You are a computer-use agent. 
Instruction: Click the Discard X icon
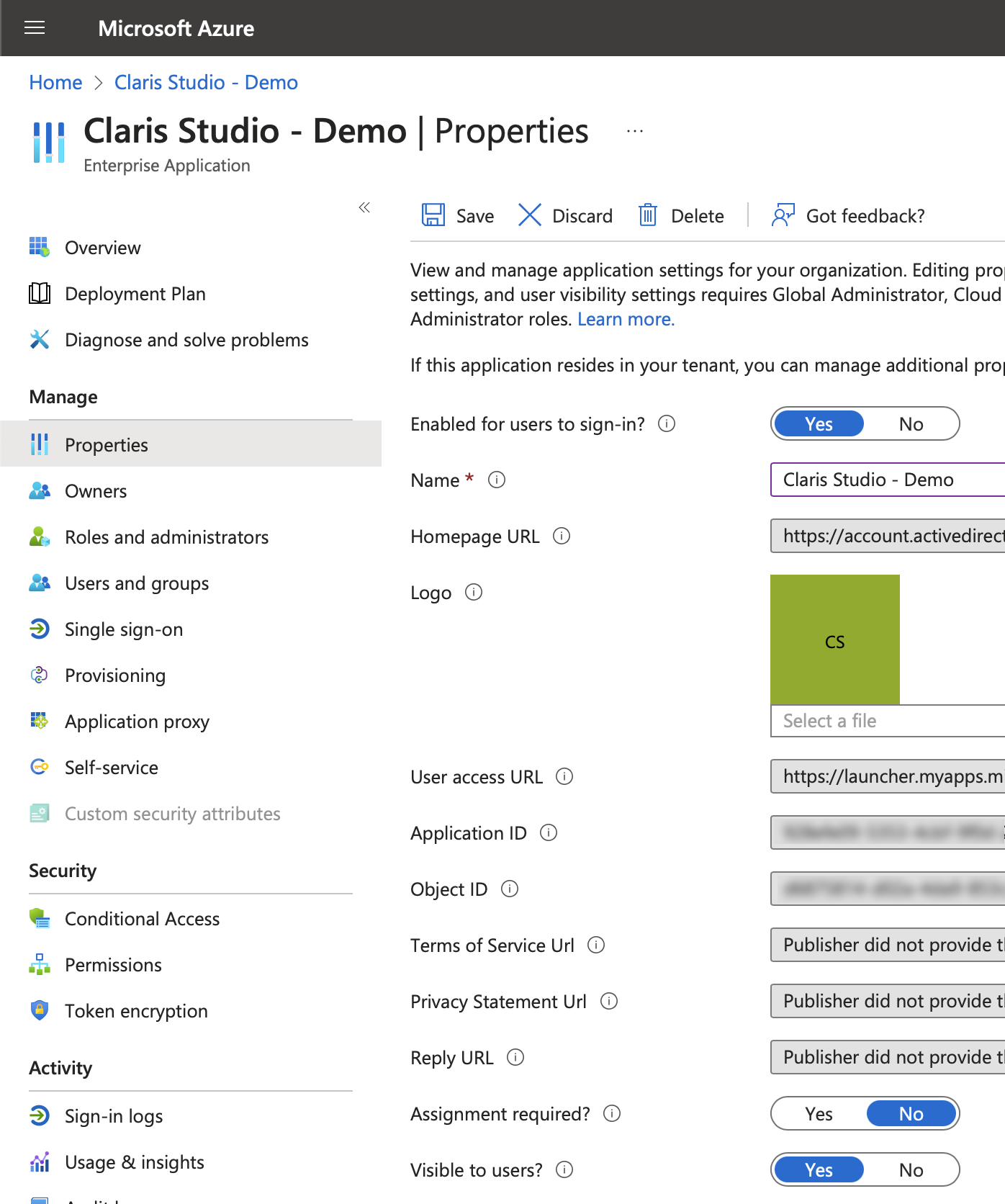(530, 215)
